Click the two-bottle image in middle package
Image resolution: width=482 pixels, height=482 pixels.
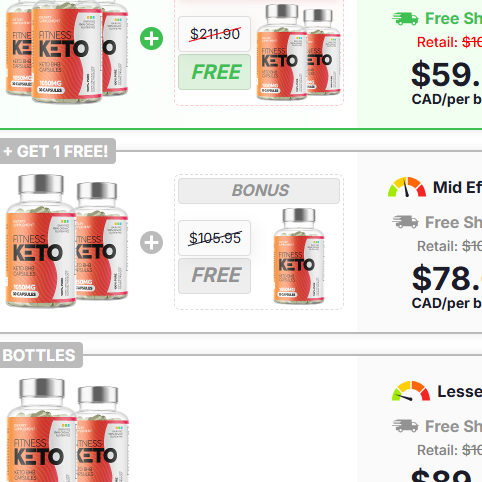point(67,241)
